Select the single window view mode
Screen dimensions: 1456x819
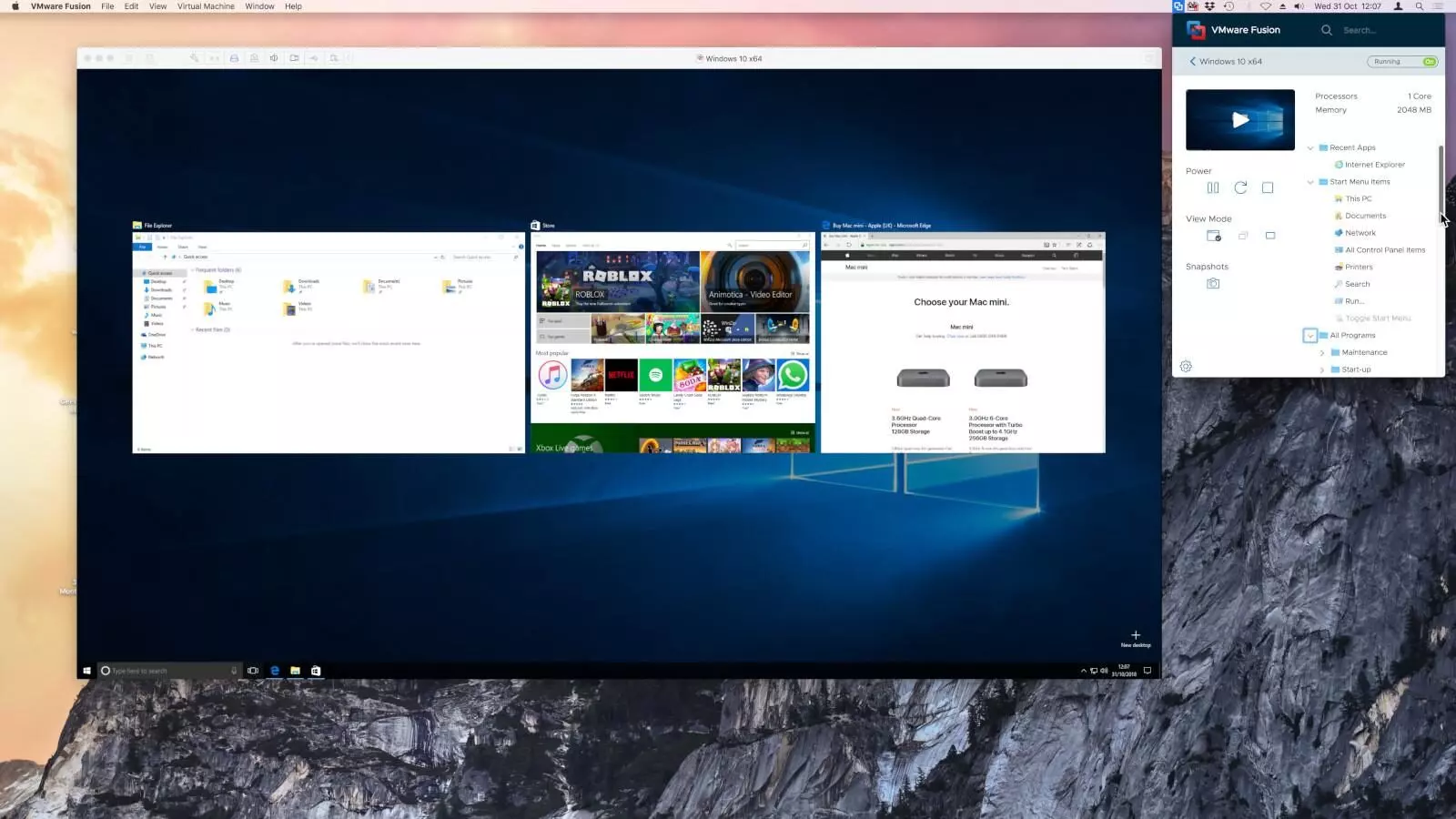(x=1213, y=236)
